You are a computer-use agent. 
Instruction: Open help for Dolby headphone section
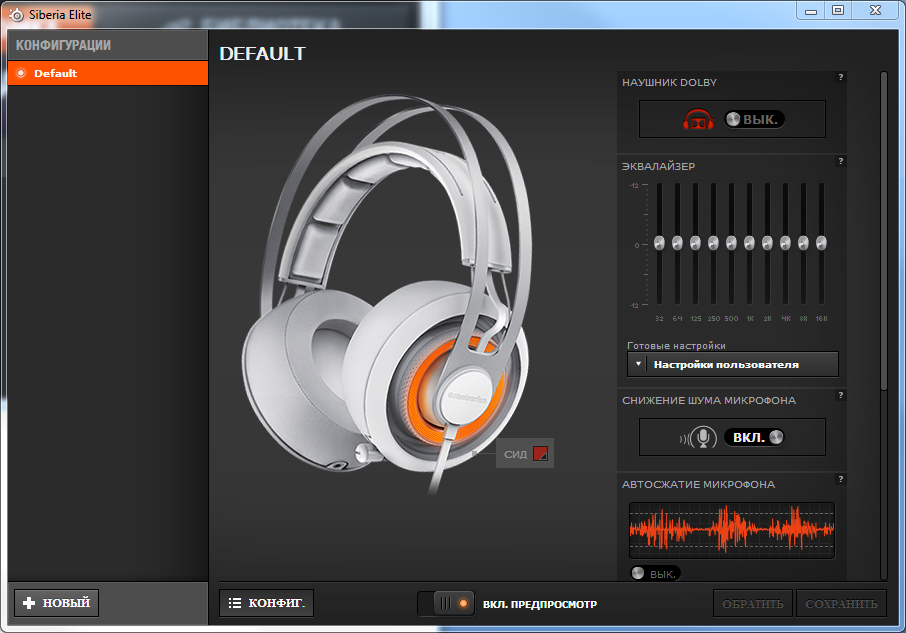tap(841, 77)
